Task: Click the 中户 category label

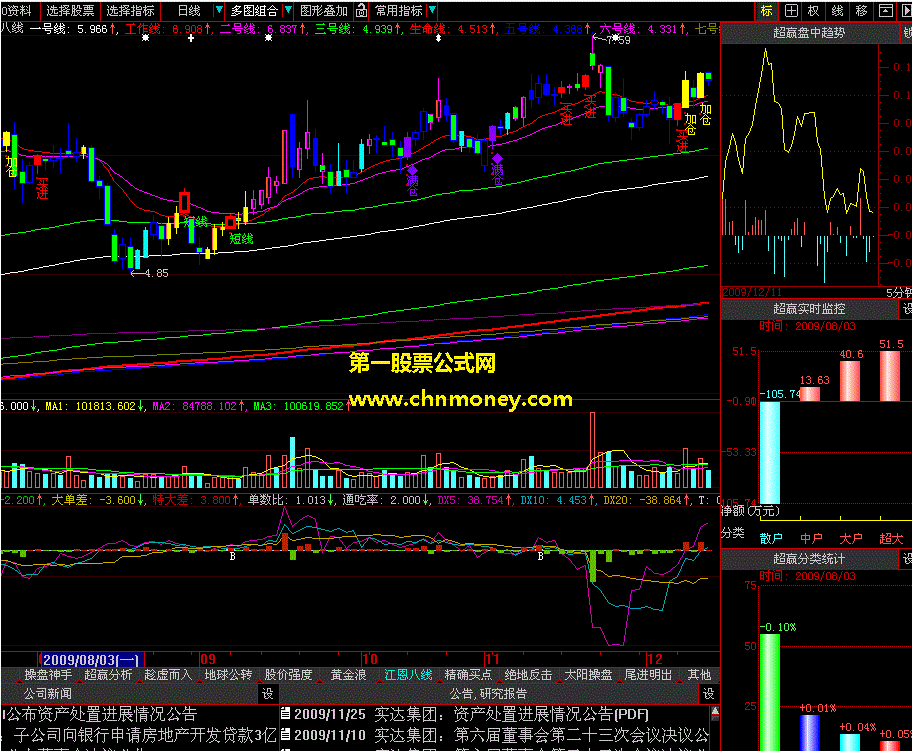Action: coord(811,539)
